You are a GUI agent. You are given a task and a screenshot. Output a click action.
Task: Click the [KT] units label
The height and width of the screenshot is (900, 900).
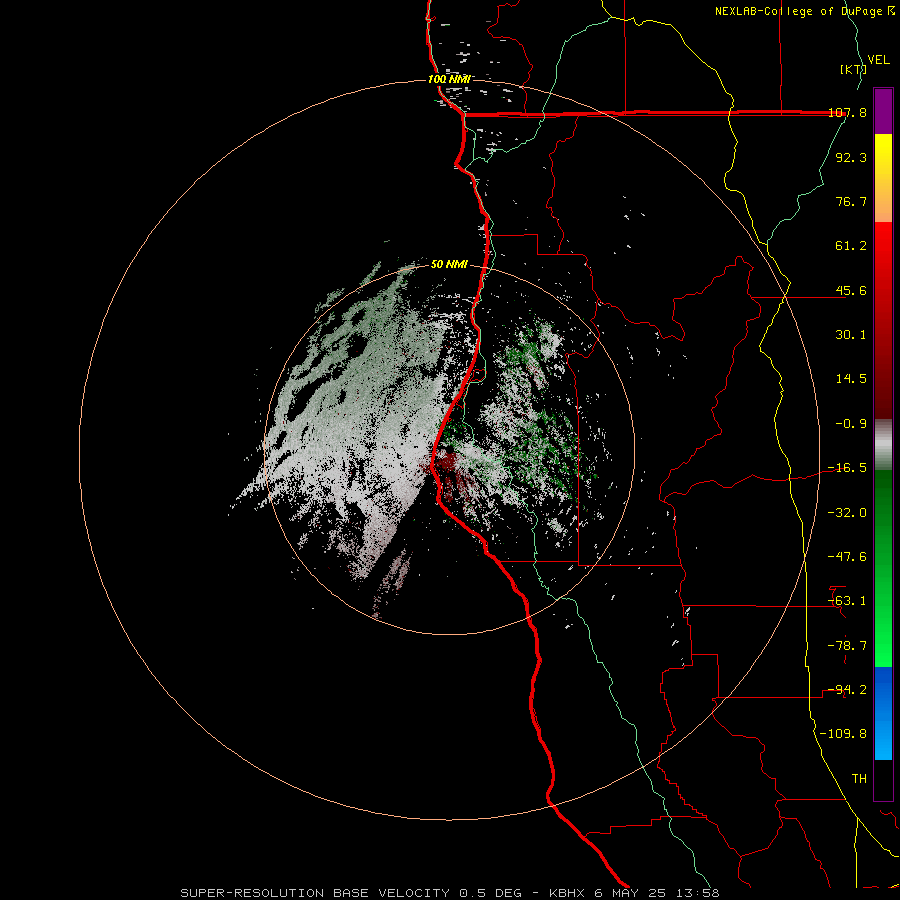(x=853, y=69)
